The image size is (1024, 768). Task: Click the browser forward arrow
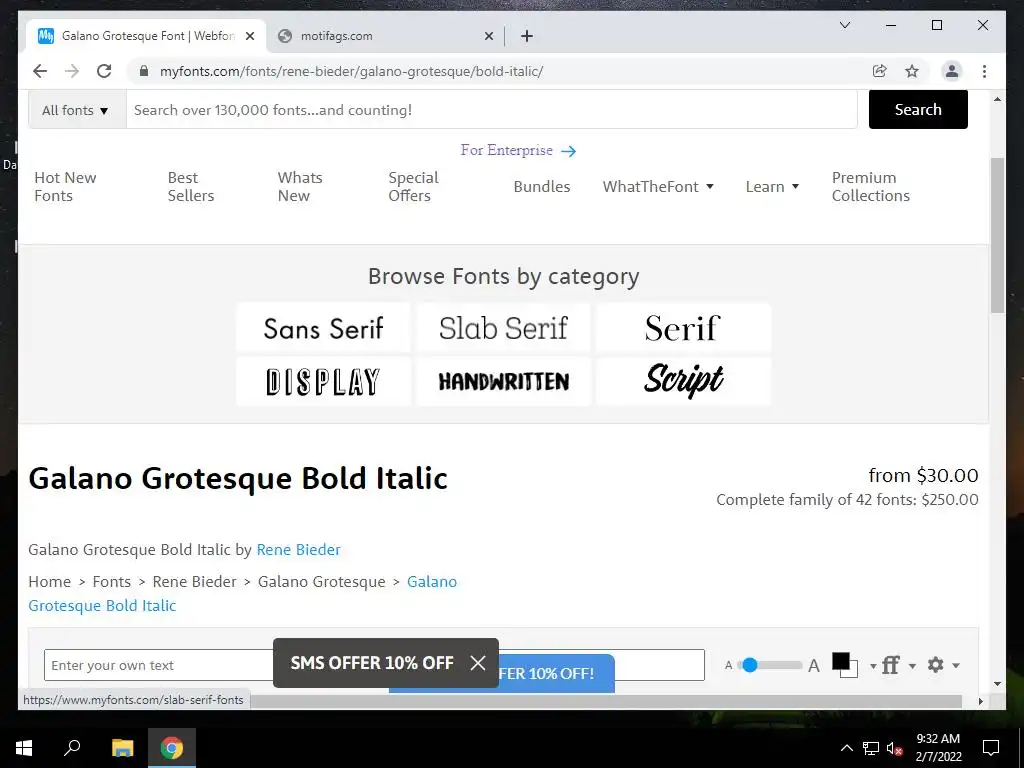[72, 71]
